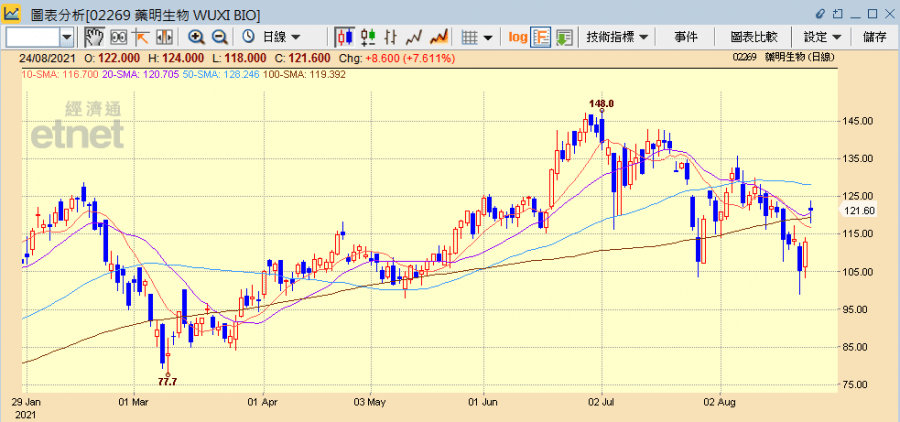Click the 事件 events button
The height and width of the screenshot is (422, 900).
click(x=686, y=37)
